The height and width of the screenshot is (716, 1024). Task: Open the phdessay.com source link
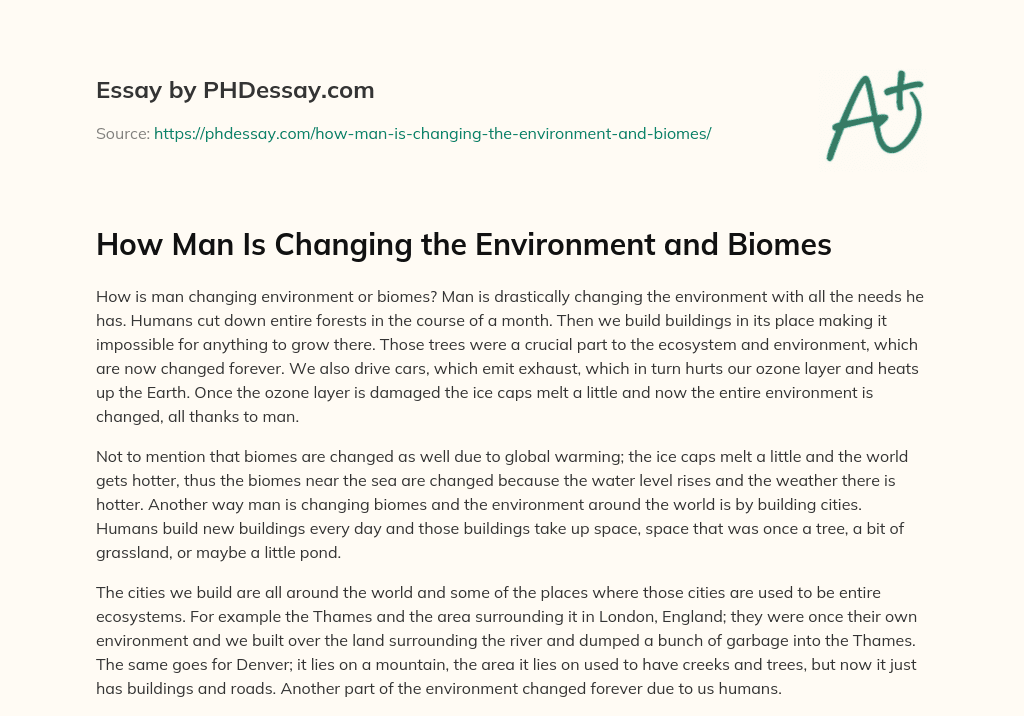[x=432, y=133]
